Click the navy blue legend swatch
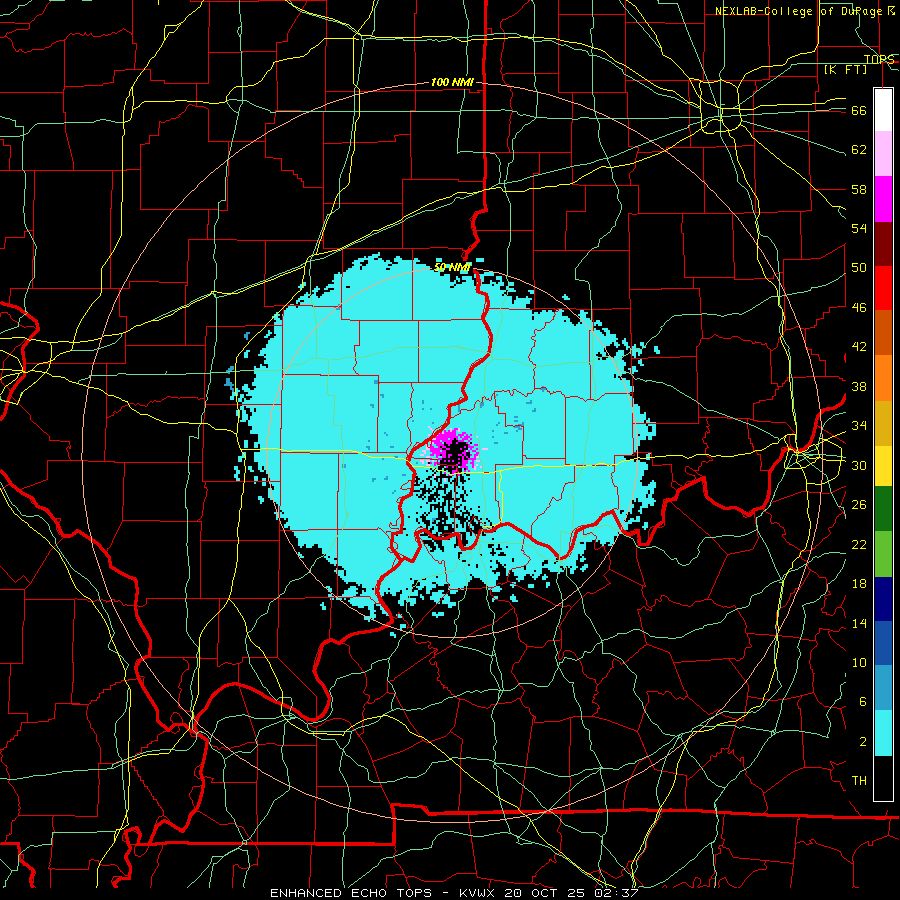Image resolution: width=900 pixels, height=900 pixels. (883, 599)
